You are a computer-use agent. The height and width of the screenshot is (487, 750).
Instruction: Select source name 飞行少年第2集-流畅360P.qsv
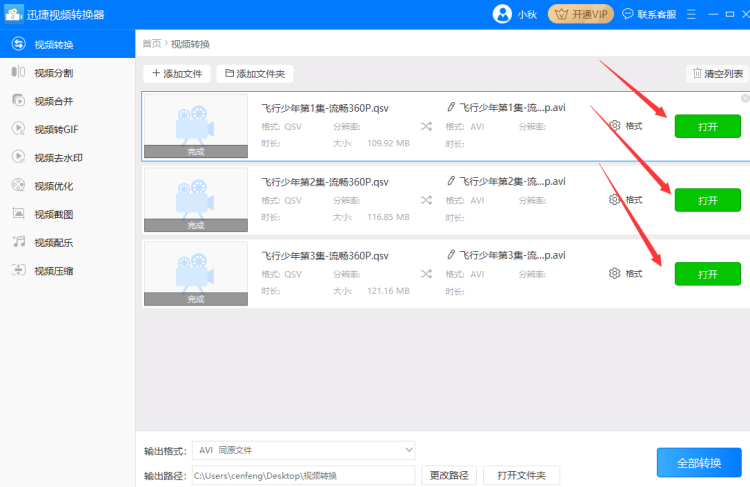tap(325, 182)
